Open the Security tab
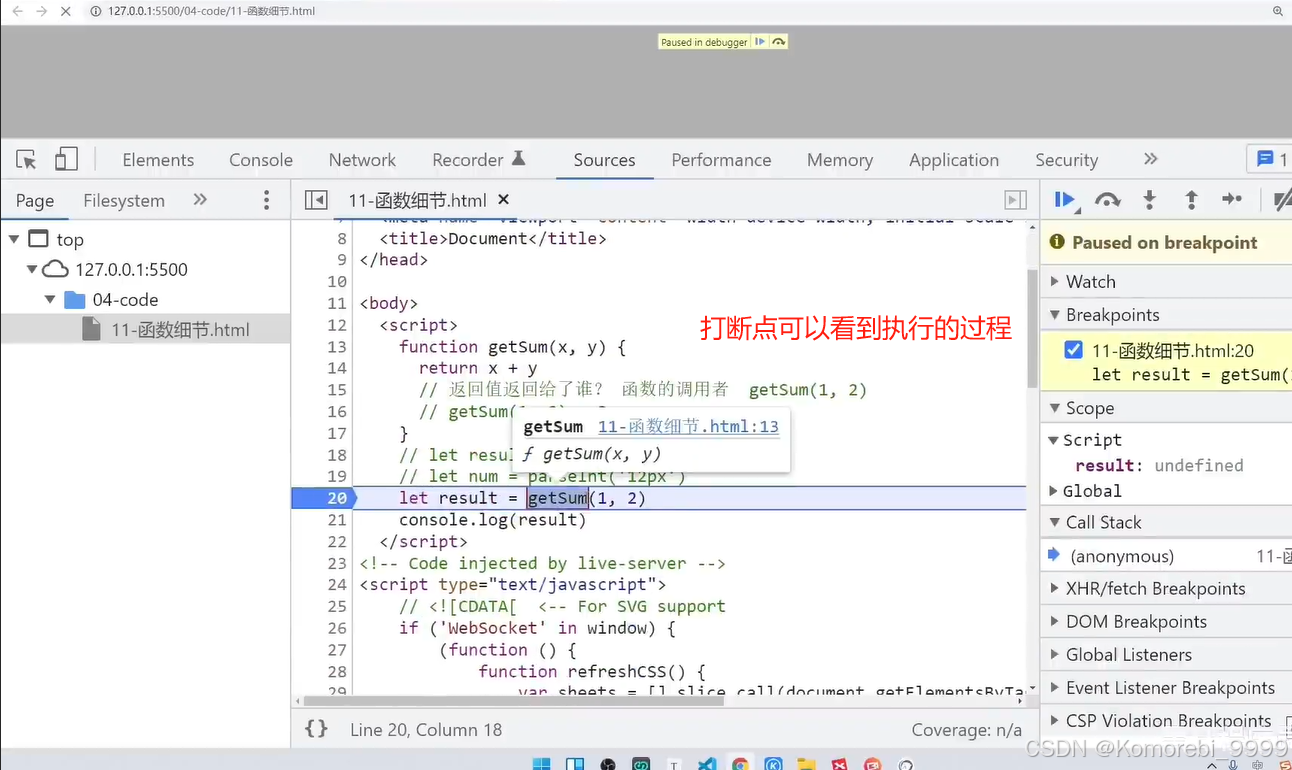 pos(1066,160)
